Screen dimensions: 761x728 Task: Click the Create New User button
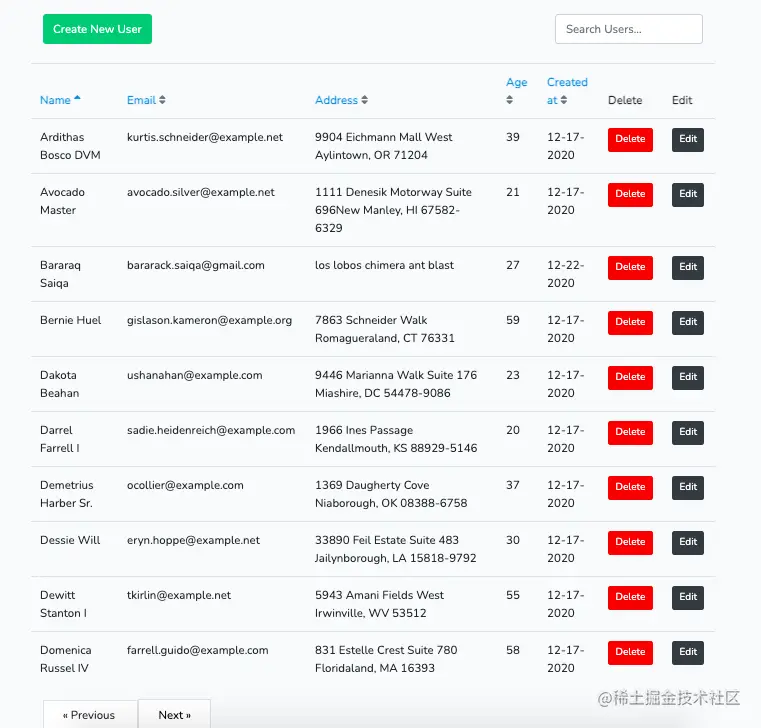coord(97,29)
